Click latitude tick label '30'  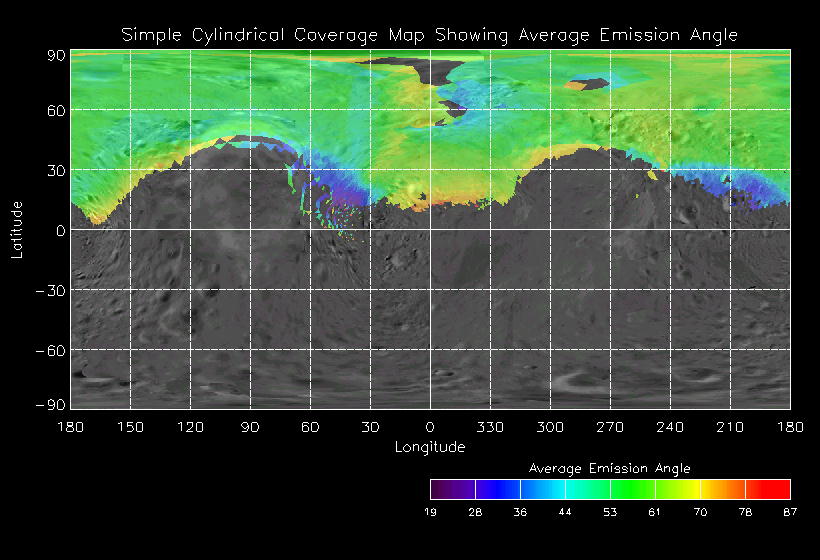point(56,170)
